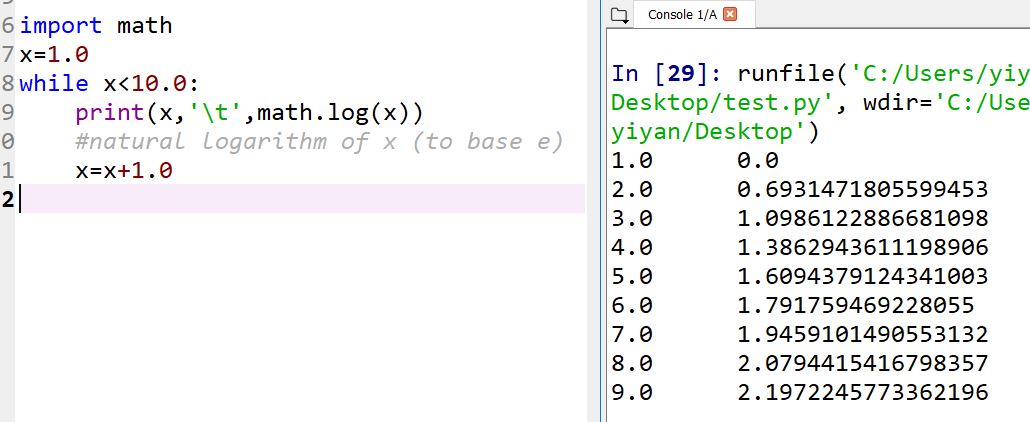Image resolution: width=1030 pixels, height=422 pixels.
Task: Click the highlighted empty last editor line
Action: (300, 199)
